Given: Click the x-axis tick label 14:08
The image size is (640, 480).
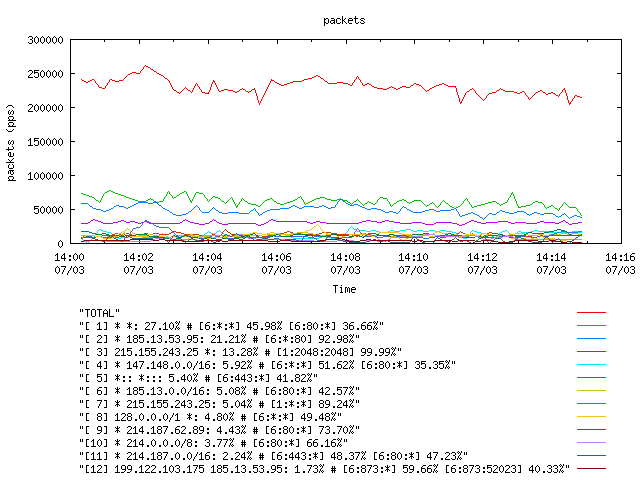Looking at the screenshot, I should click(345, 257).
